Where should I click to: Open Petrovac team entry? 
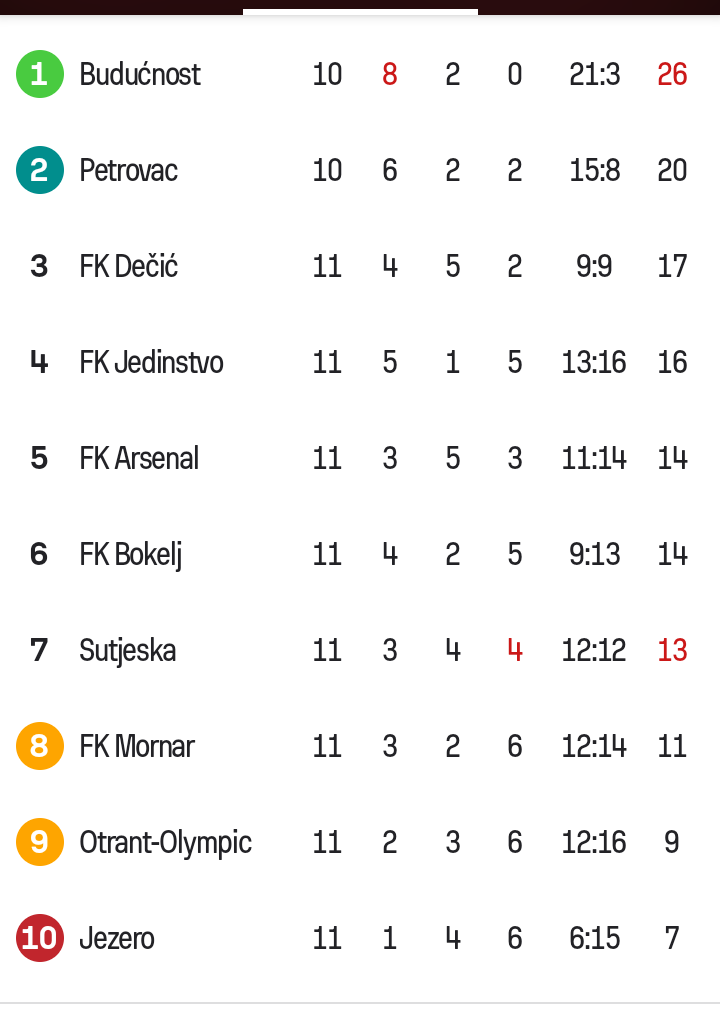(128, 170)
